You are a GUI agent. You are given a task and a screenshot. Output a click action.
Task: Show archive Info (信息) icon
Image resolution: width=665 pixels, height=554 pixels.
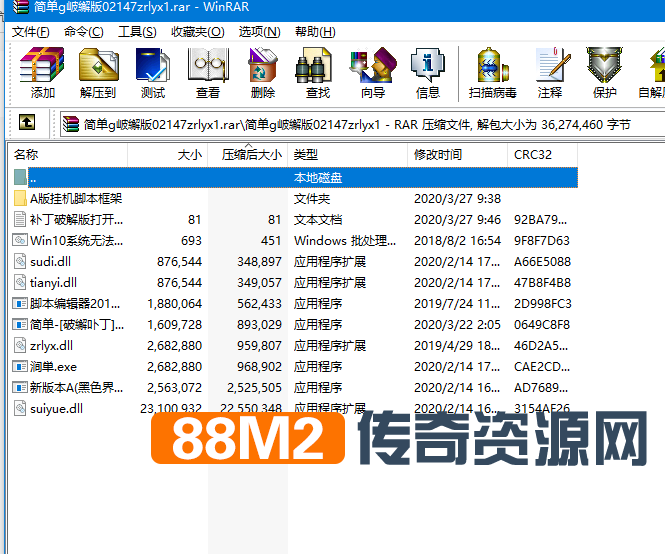pos(428,65)
